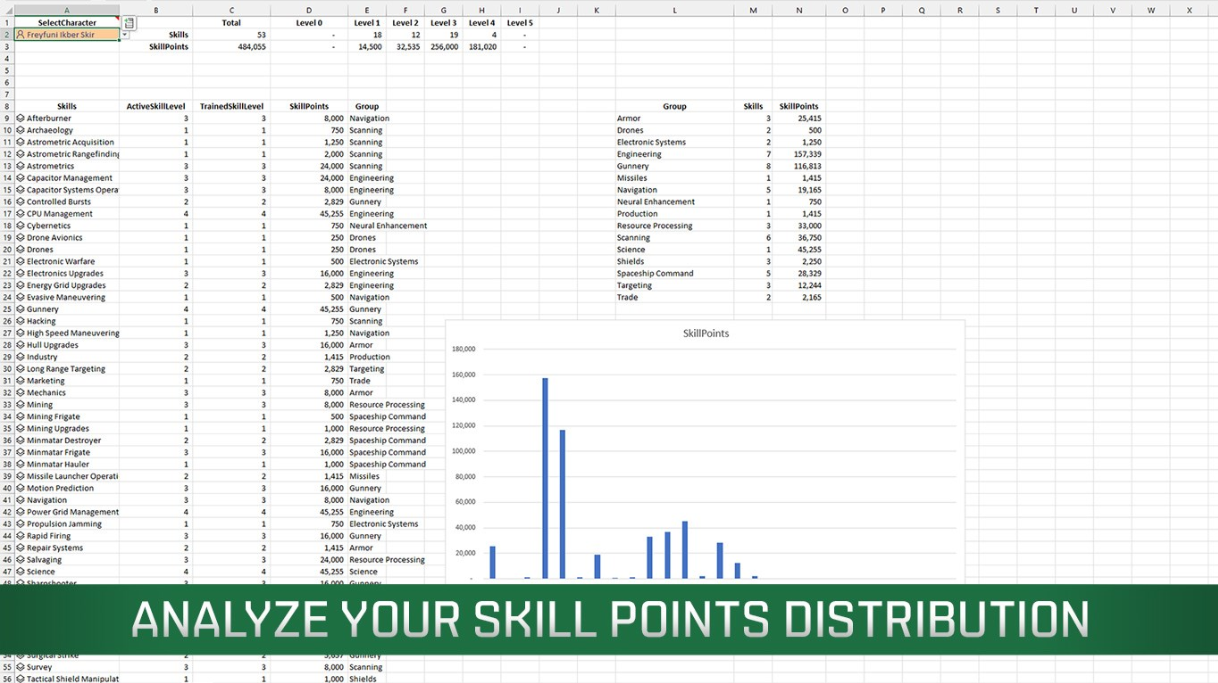The height and width of the screenshot is (683, 1218).
Task: Select column C header
Action: click(x=231, y=10)
